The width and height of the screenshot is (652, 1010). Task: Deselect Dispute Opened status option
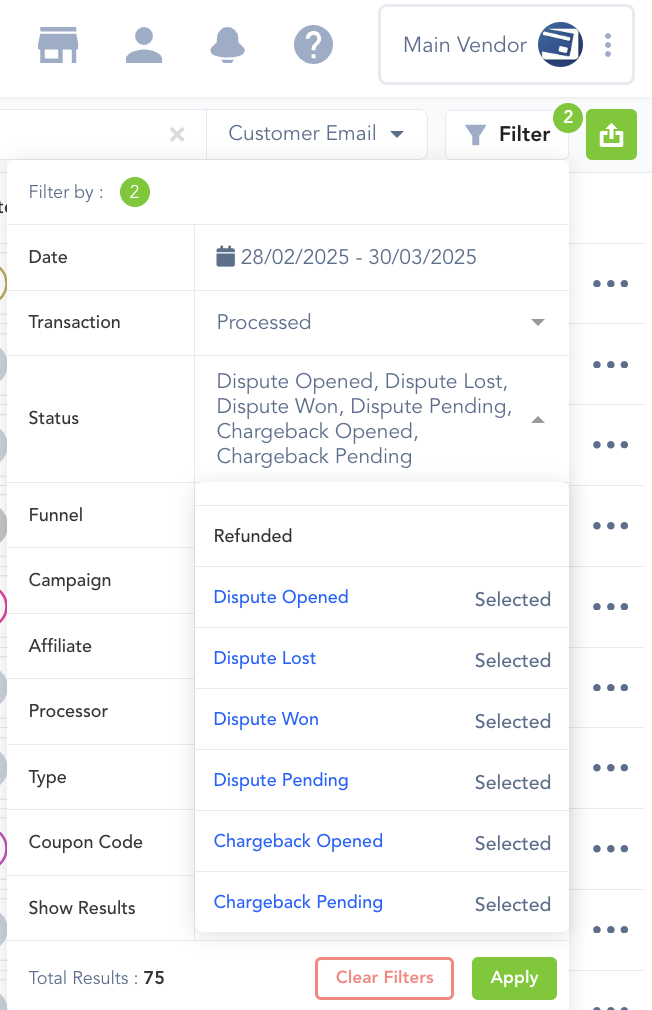[282, 597]
